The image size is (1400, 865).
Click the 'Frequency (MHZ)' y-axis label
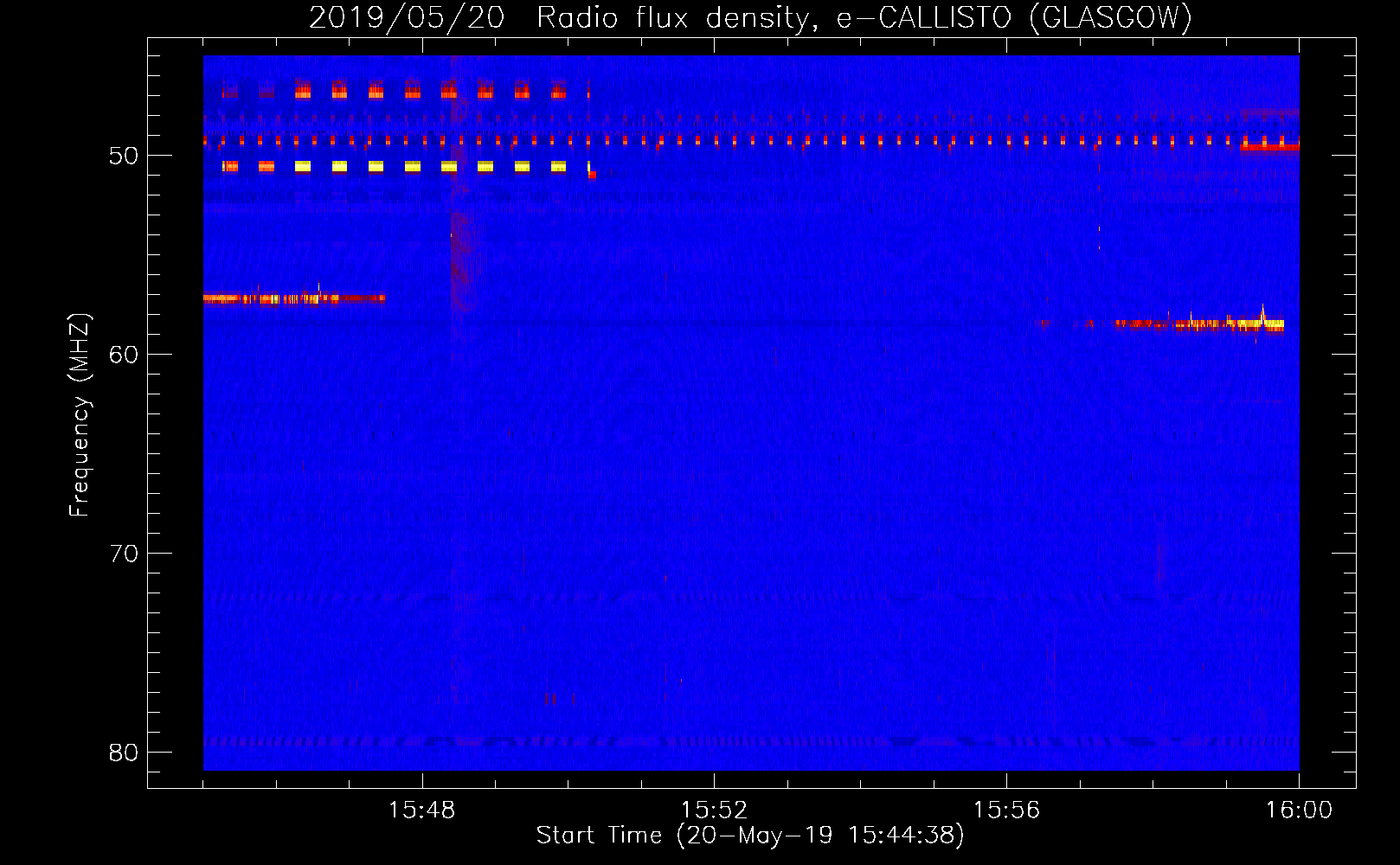80,415
